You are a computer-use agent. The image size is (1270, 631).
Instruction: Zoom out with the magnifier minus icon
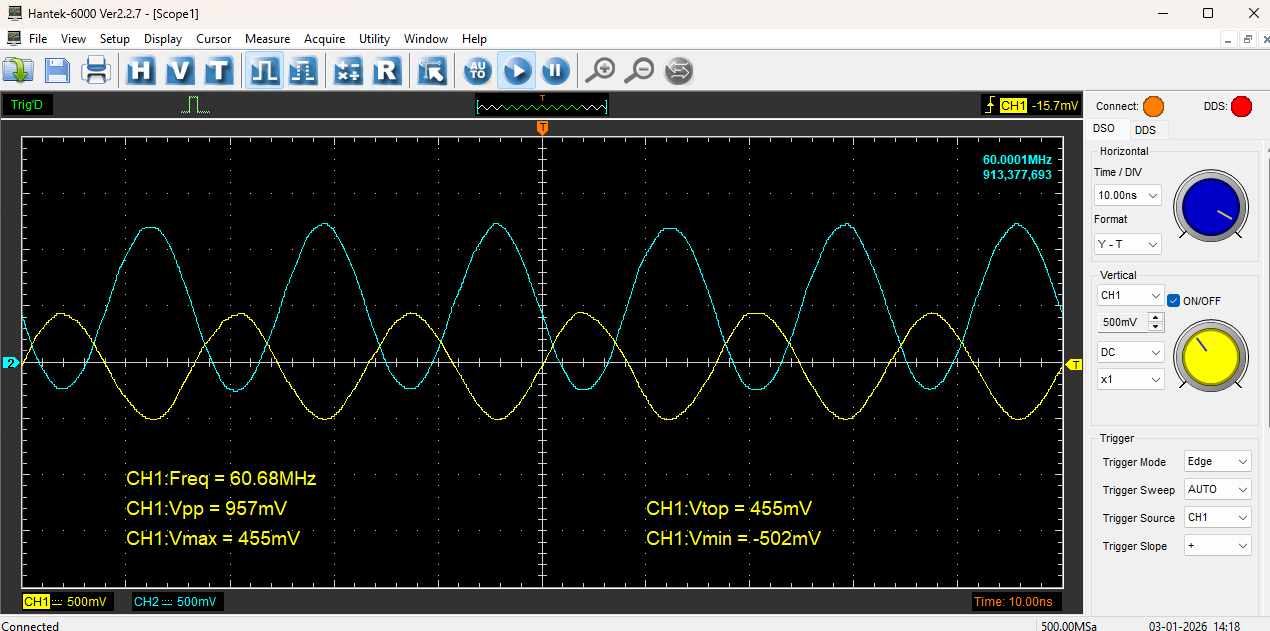(x=639, y=71)
